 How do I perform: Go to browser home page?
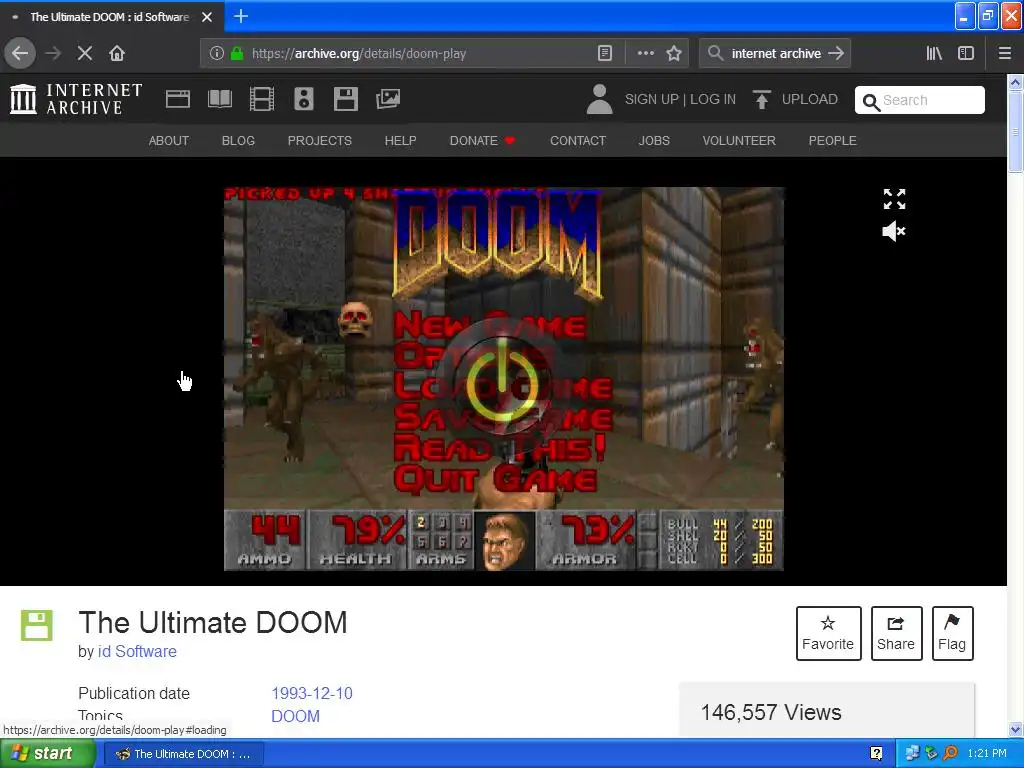[x=117, y=54]
